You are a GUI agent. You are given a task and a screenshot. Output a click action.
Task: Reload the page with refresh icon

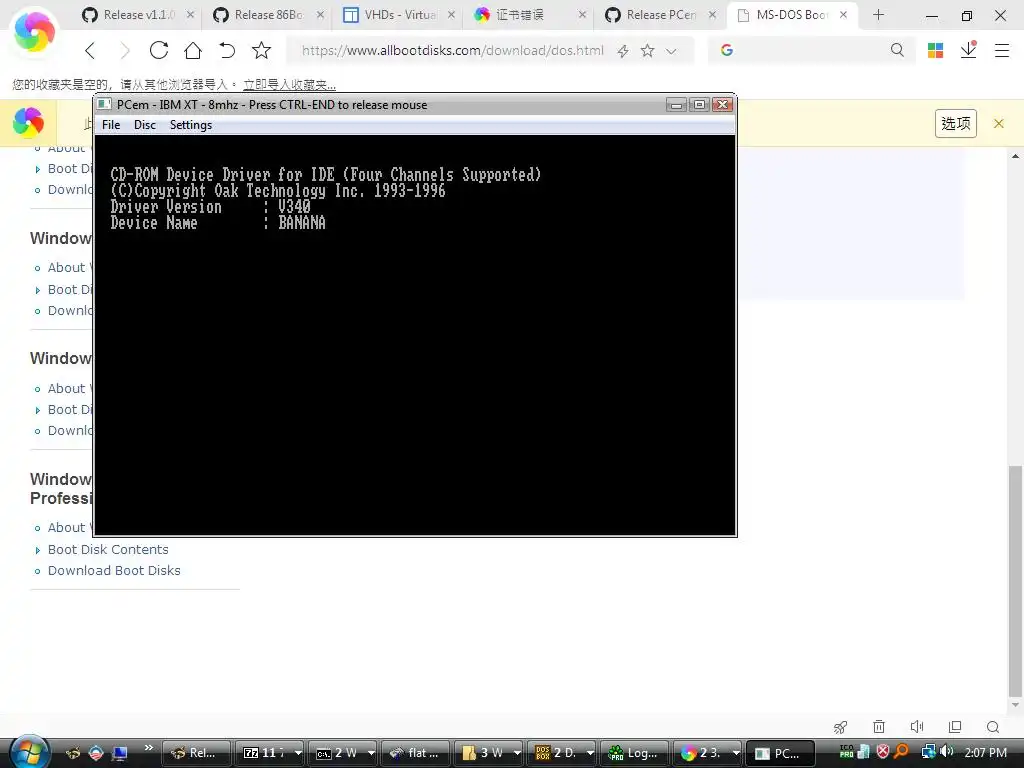(159, 50)
